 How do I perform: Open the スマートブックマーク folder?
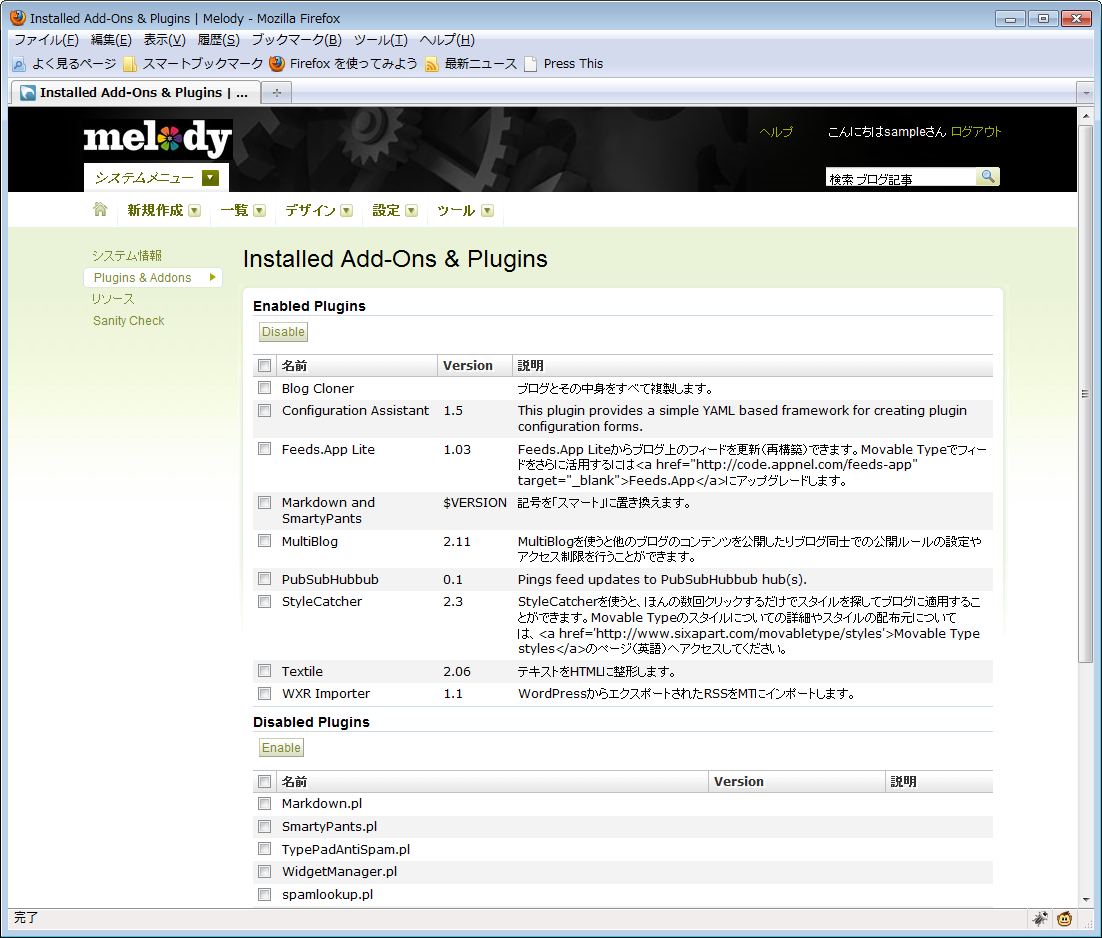[x=193, y=64]
